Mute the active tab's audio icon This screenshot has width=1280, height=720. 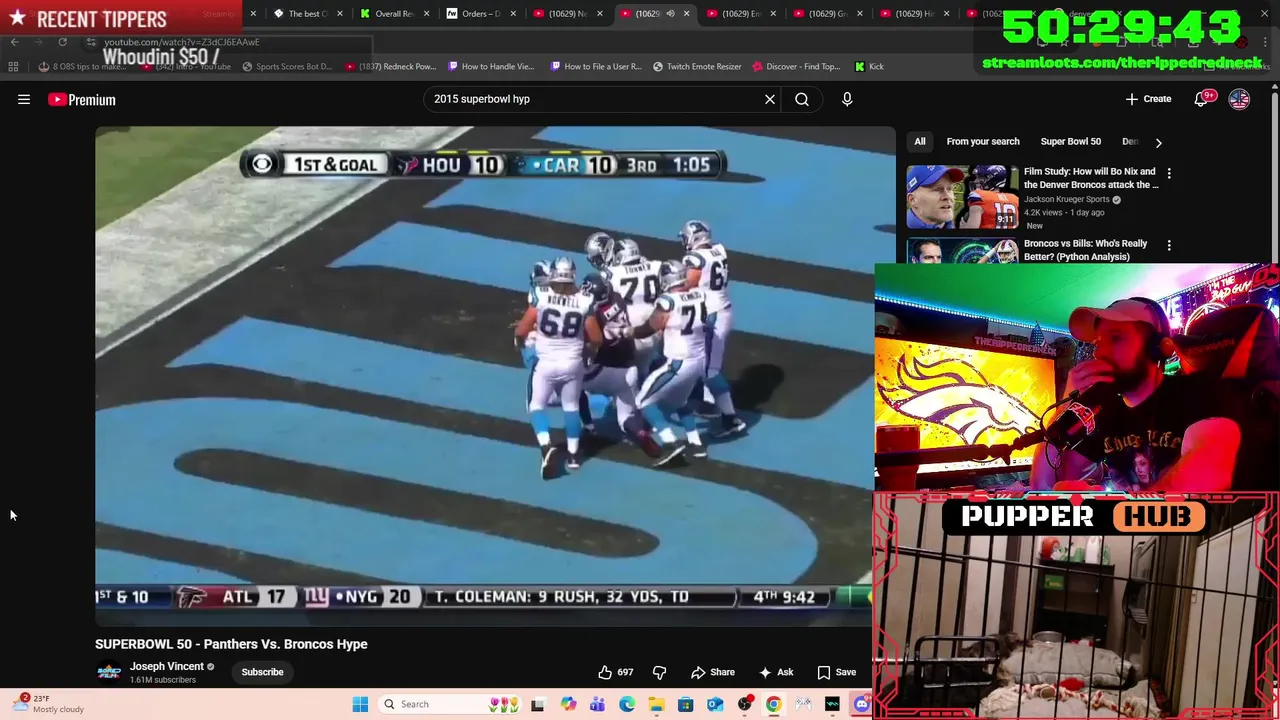670,14
